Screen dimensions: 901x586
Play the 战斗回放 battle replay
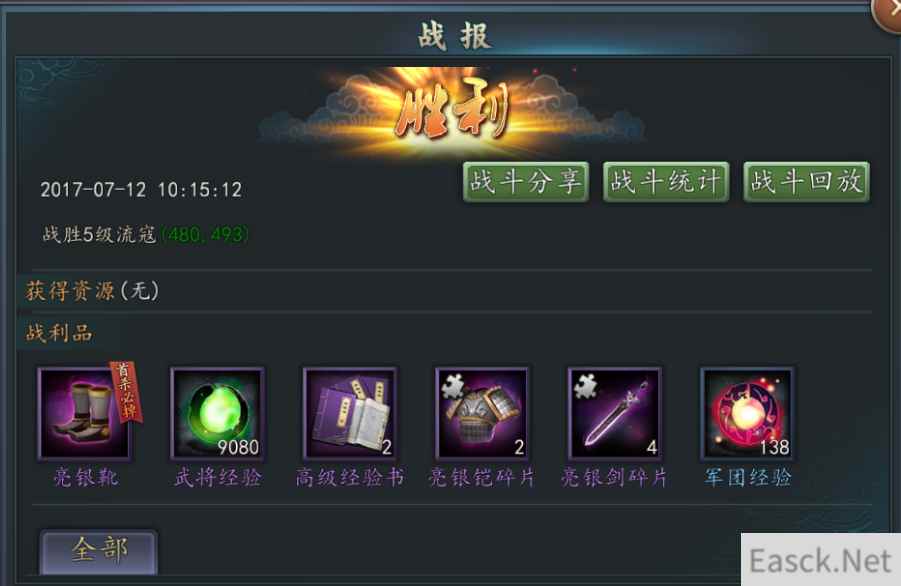click(x=806, y=182)
